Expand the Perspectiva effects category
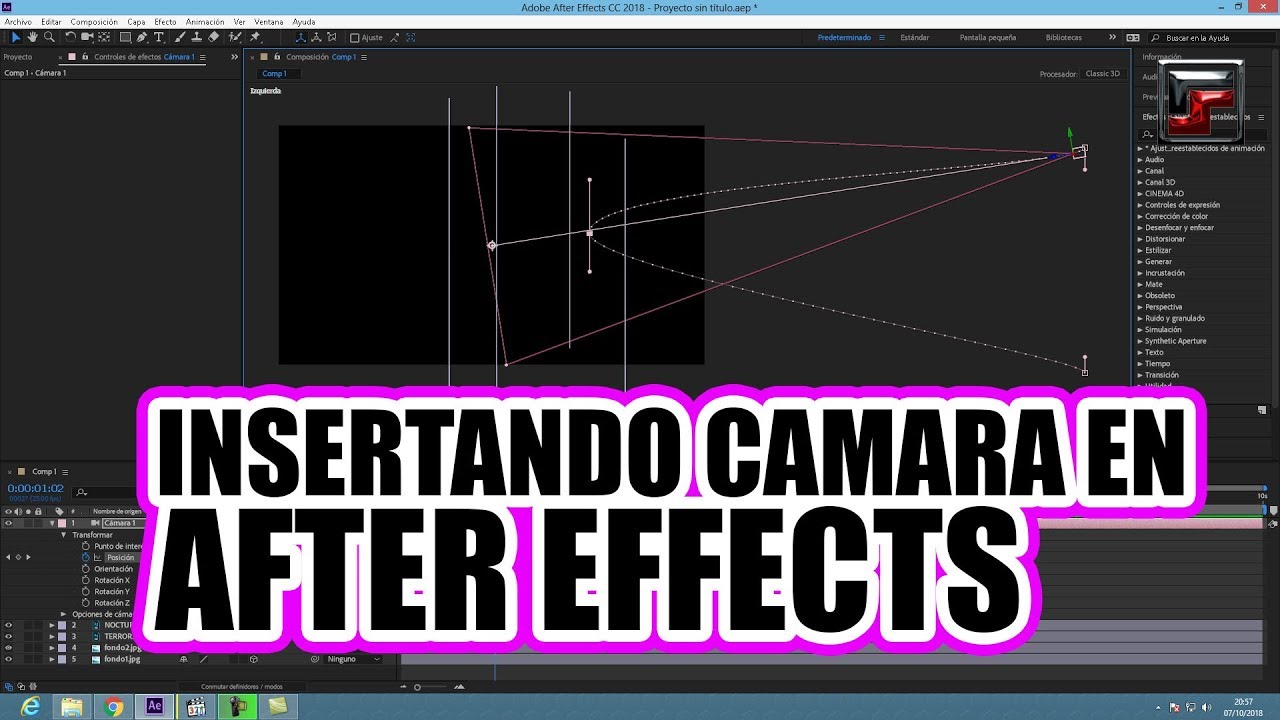1280x720 pixels. [1140, 307]
